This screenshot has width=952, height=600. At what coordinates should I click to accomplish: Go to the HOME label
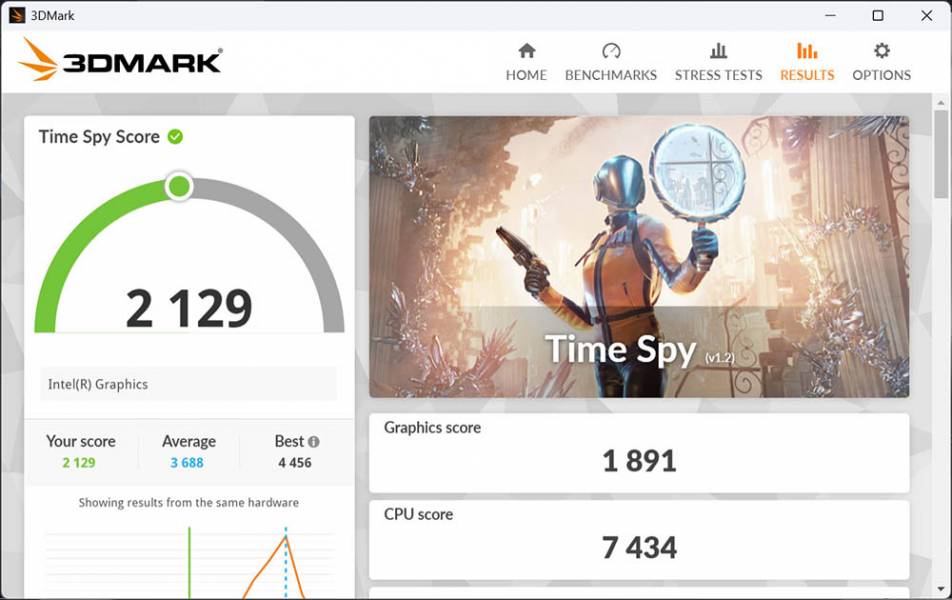[526, 75]
